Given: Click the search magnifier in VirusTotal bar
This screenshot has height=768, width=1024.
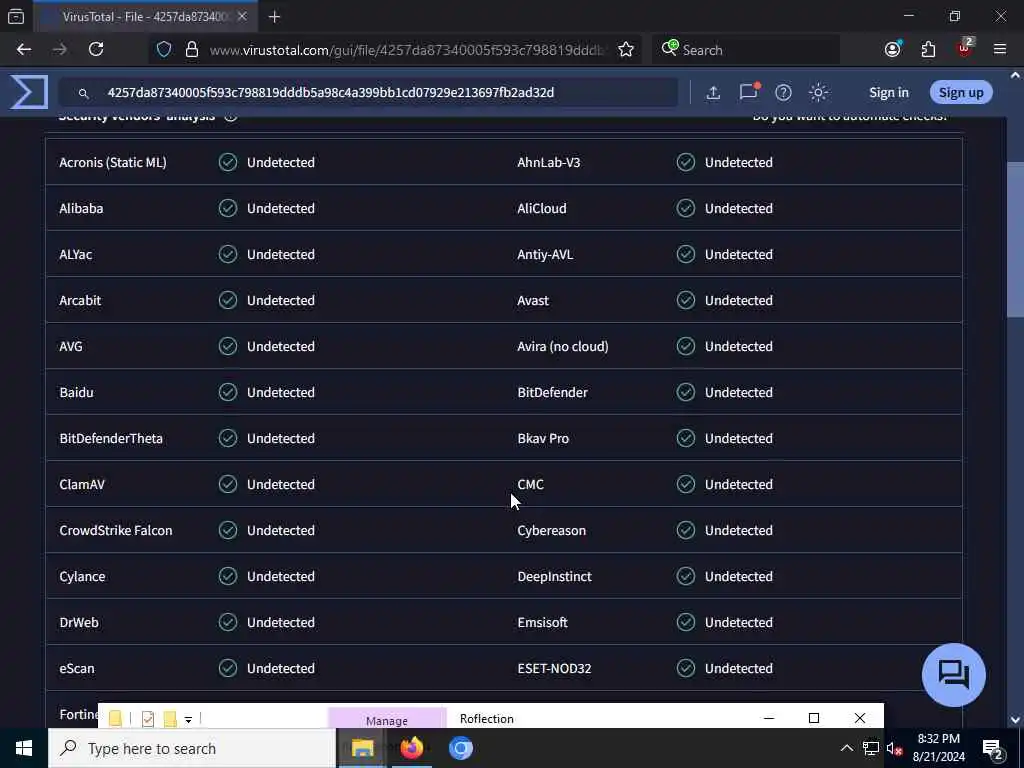Looking at the screenshot, I should (x=84, y=93).
